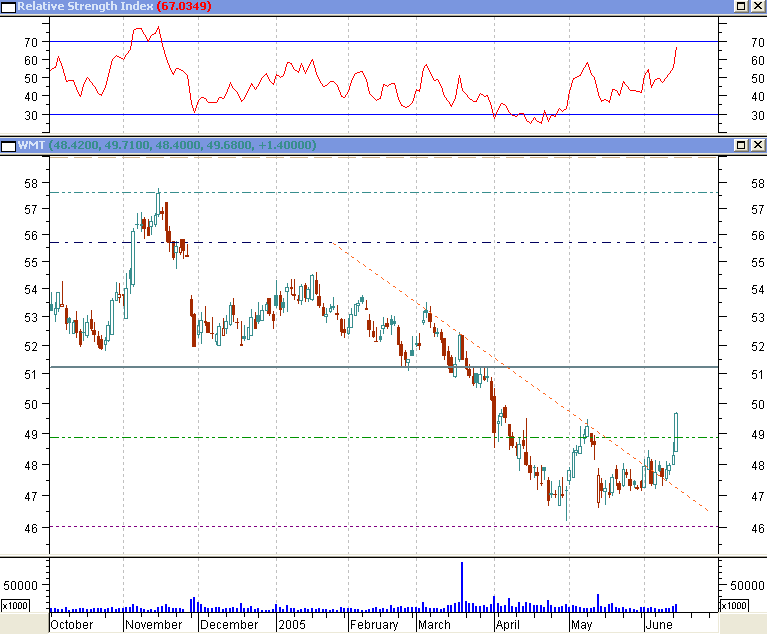The image size is (767, 634).
Task: Click the WMT price values in title bar
Action: coord(182,145)
